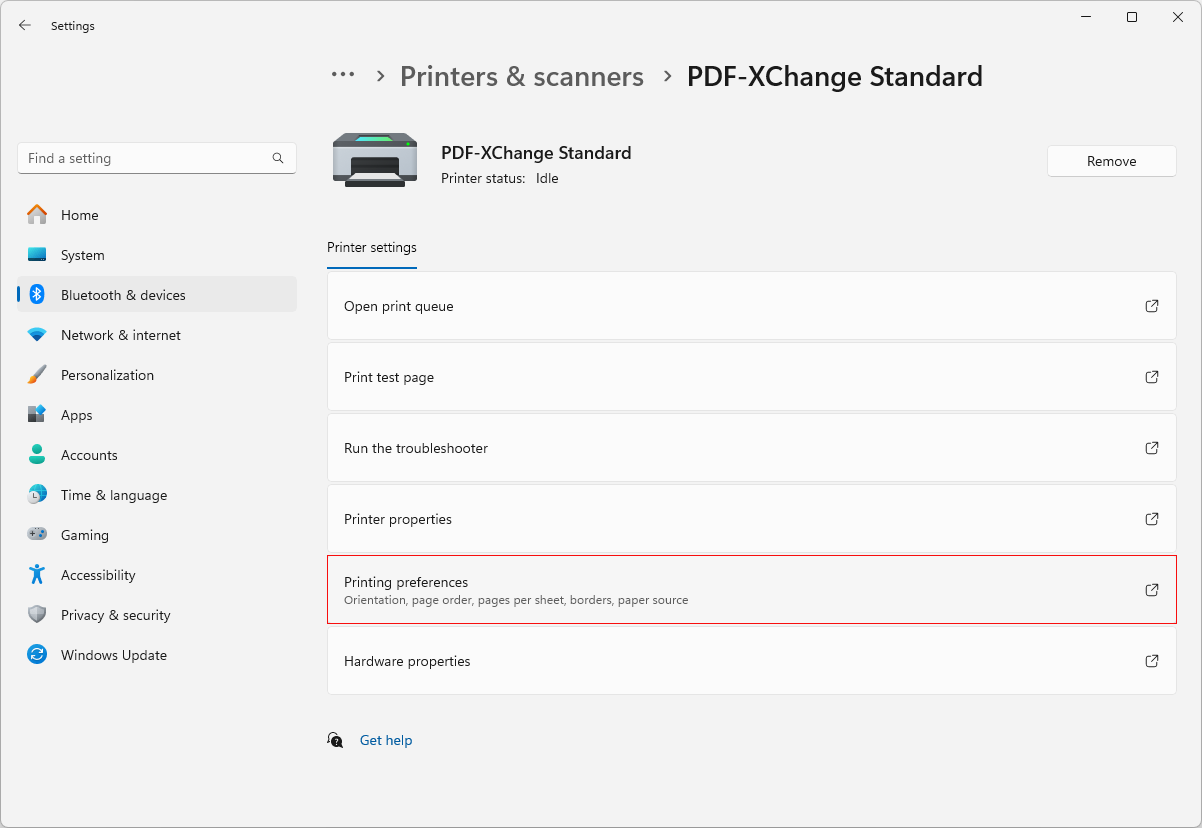Go to Accounts settings
Screen dimensions: 1202x828
coord(157,455)
